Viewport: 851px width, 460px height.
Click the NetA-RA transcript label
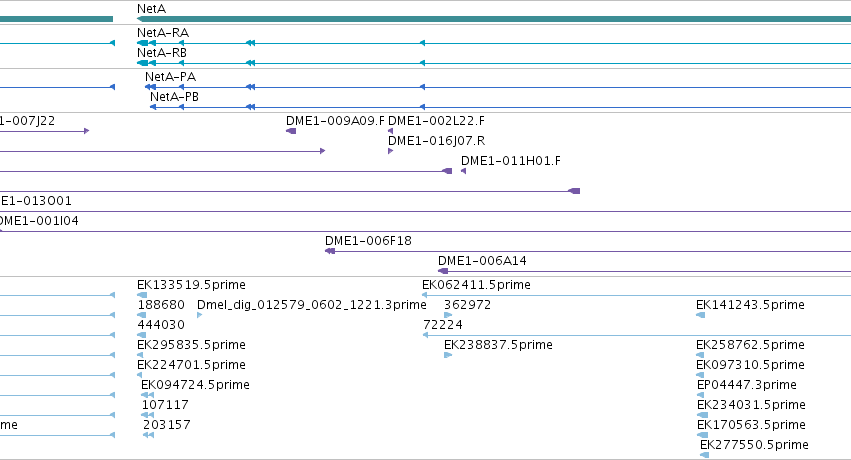click(163, 33)
